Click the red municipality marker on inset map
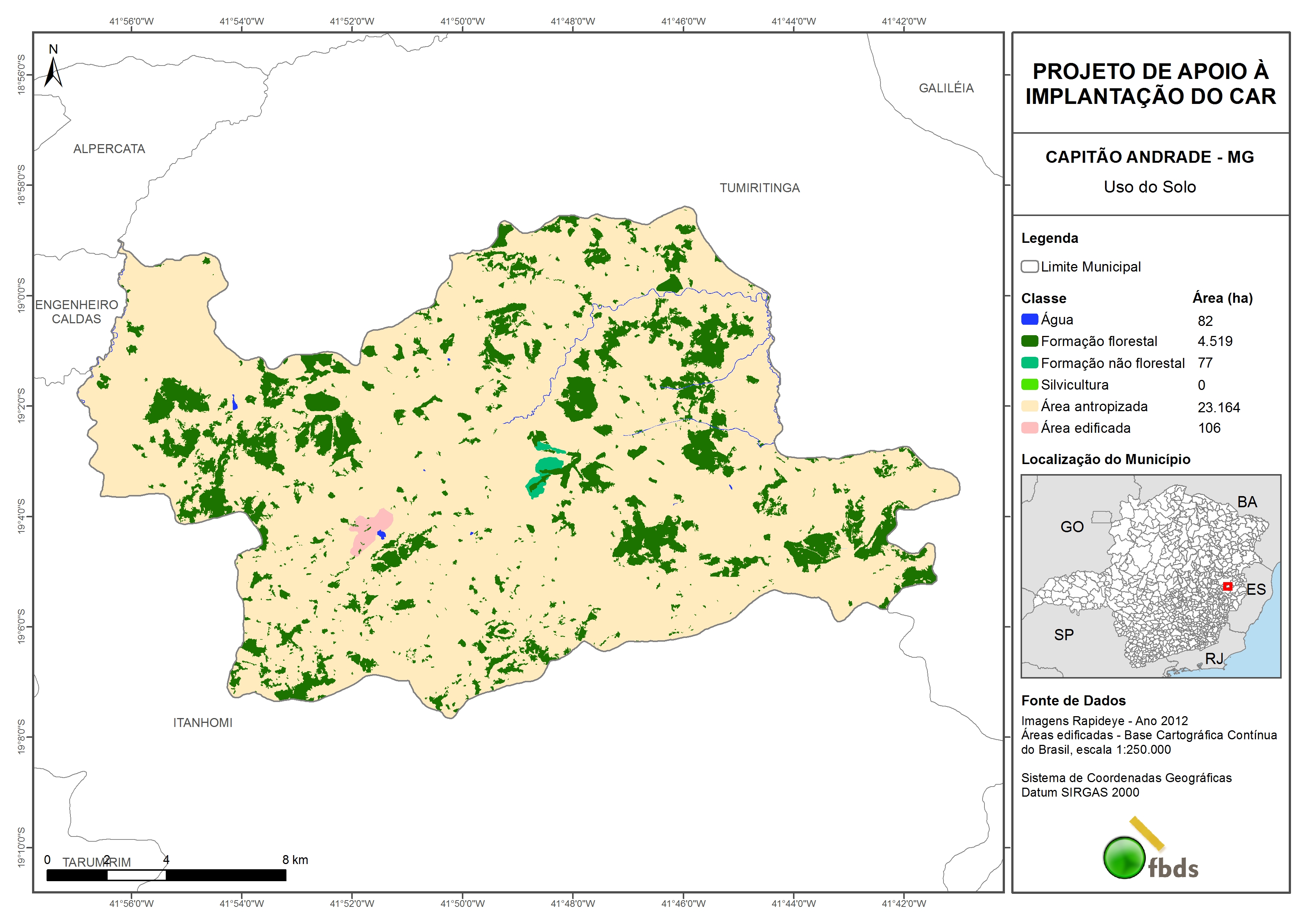The width and height of the screenshot is (1307, 924). tap(1227, 587)
